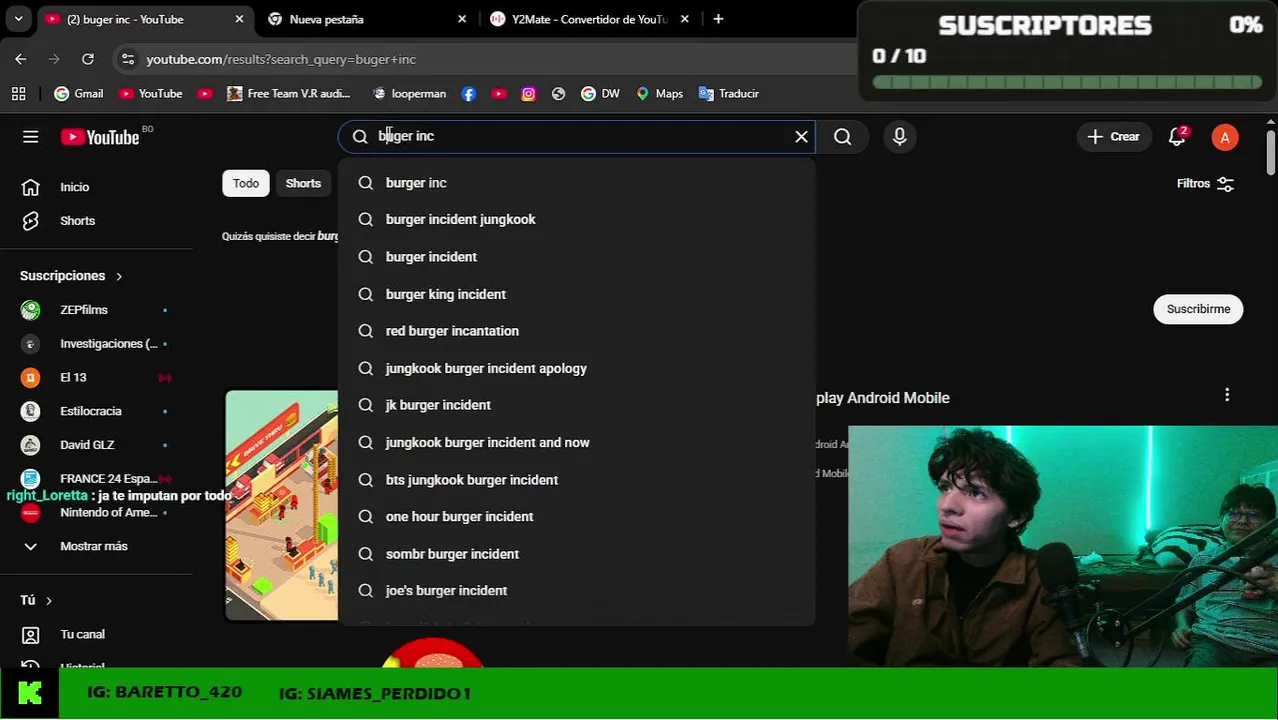Expand the Suscripciones section chevron
1278x720 pixels.
[x=119, y=276]
